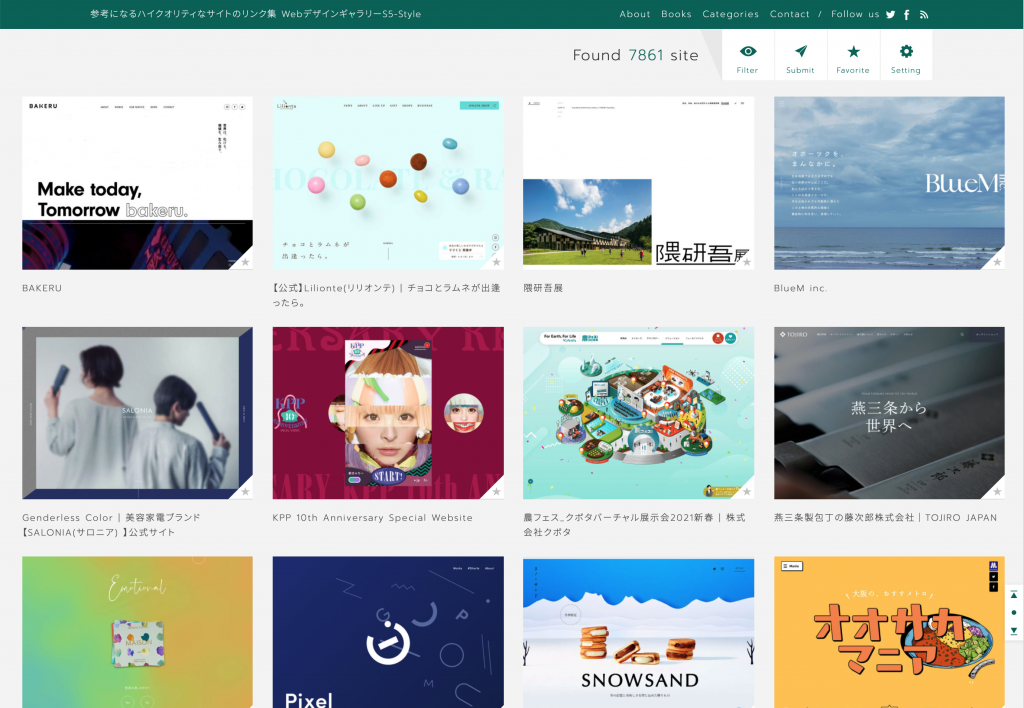Favorite the BAKERU site with star

click(245, 262)
